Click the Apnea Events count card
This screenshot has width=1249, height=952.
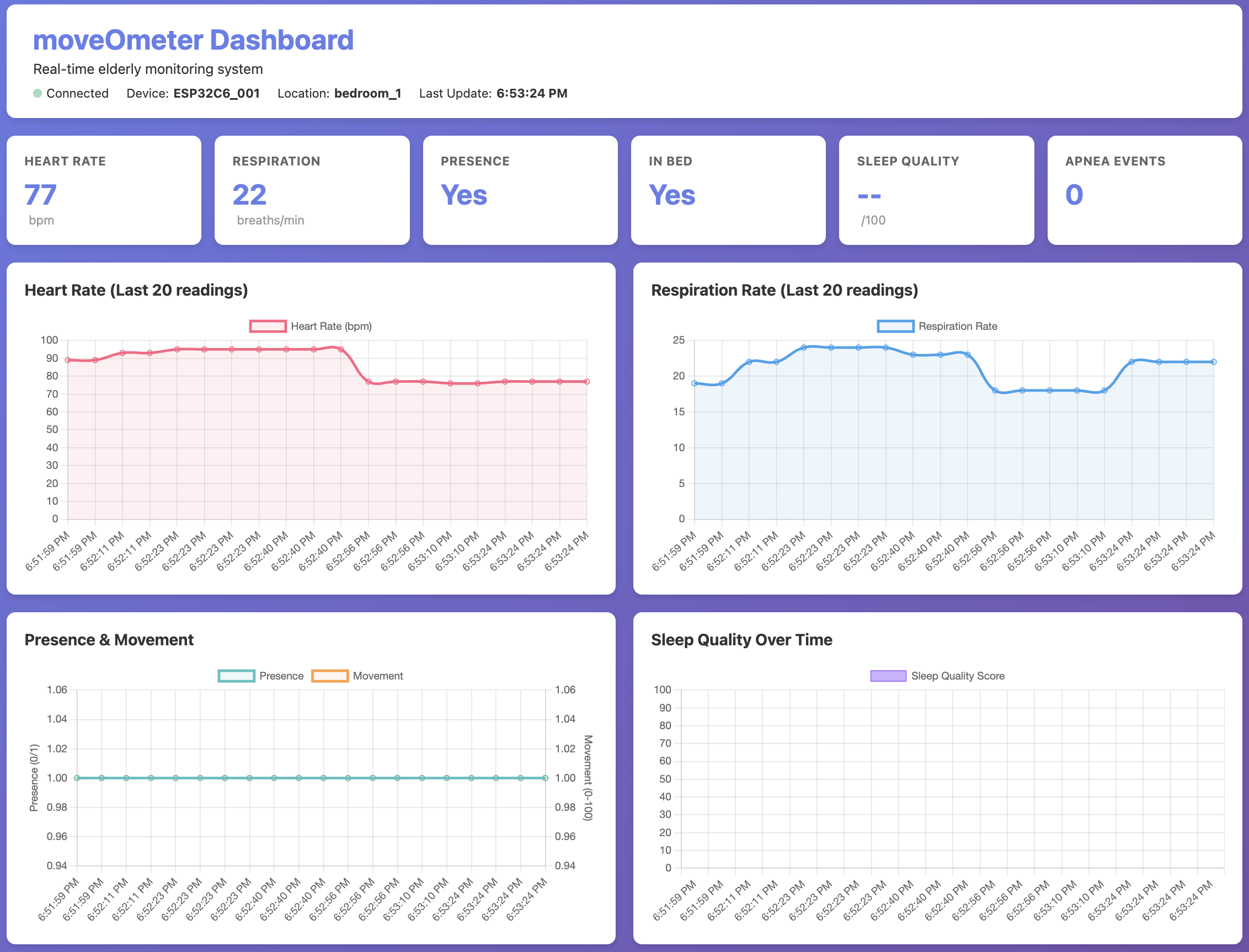pyautogui.click(x=1144, y=190)
